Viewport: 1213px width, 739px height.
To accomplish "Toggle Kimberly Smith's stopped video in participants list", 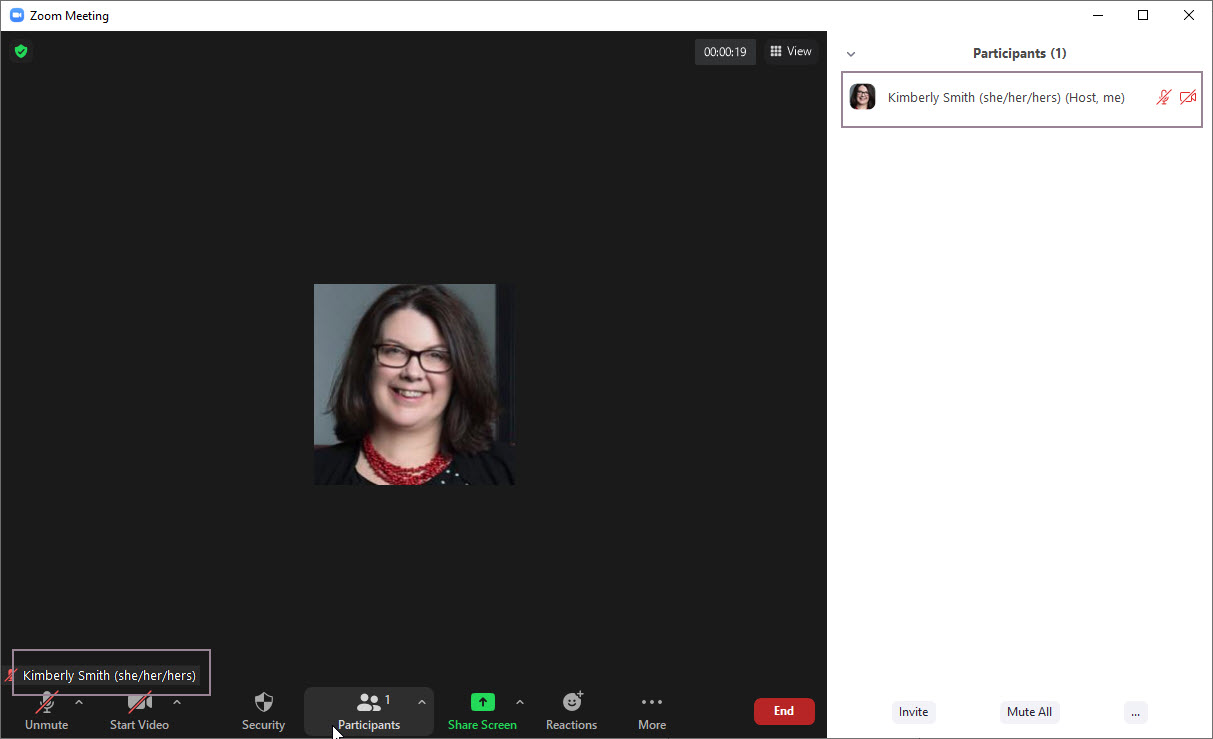I will coord(1187,97).
